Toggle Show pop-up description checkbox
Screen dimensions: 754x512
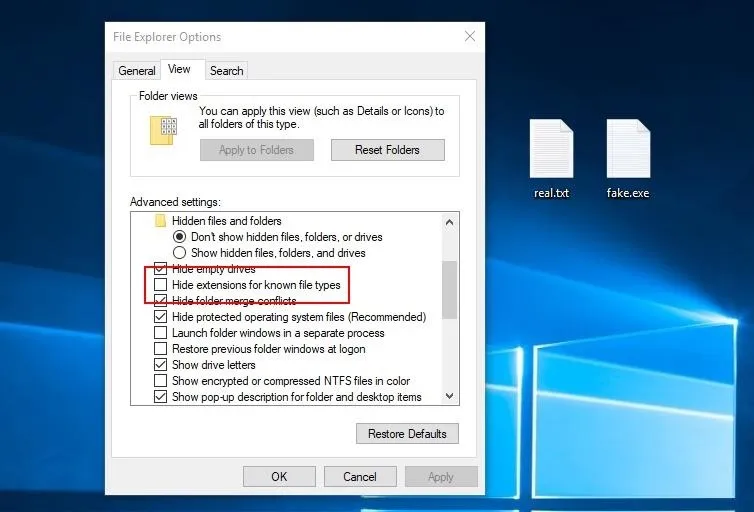pos(160,397)
